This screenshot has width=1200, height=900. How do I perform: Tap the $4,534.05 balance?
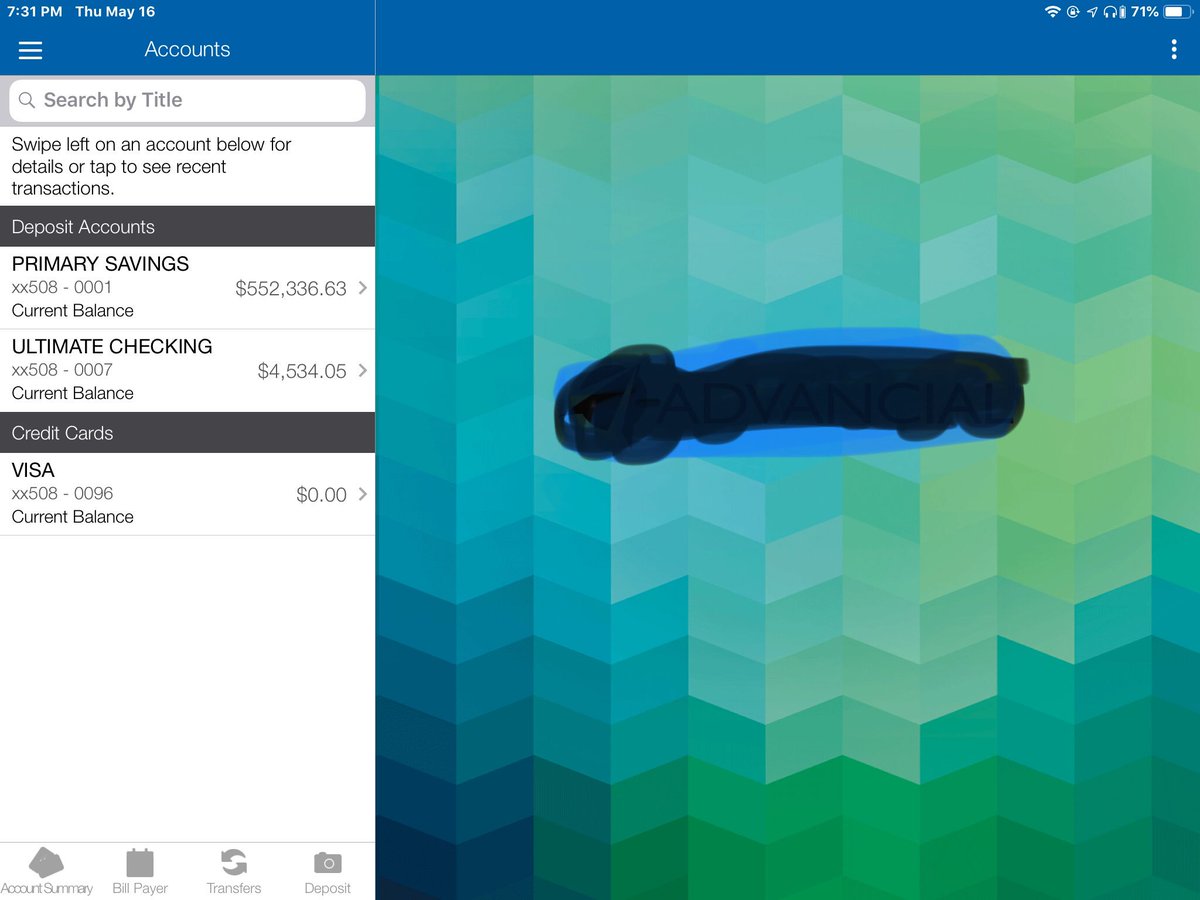tap(302, 371)
